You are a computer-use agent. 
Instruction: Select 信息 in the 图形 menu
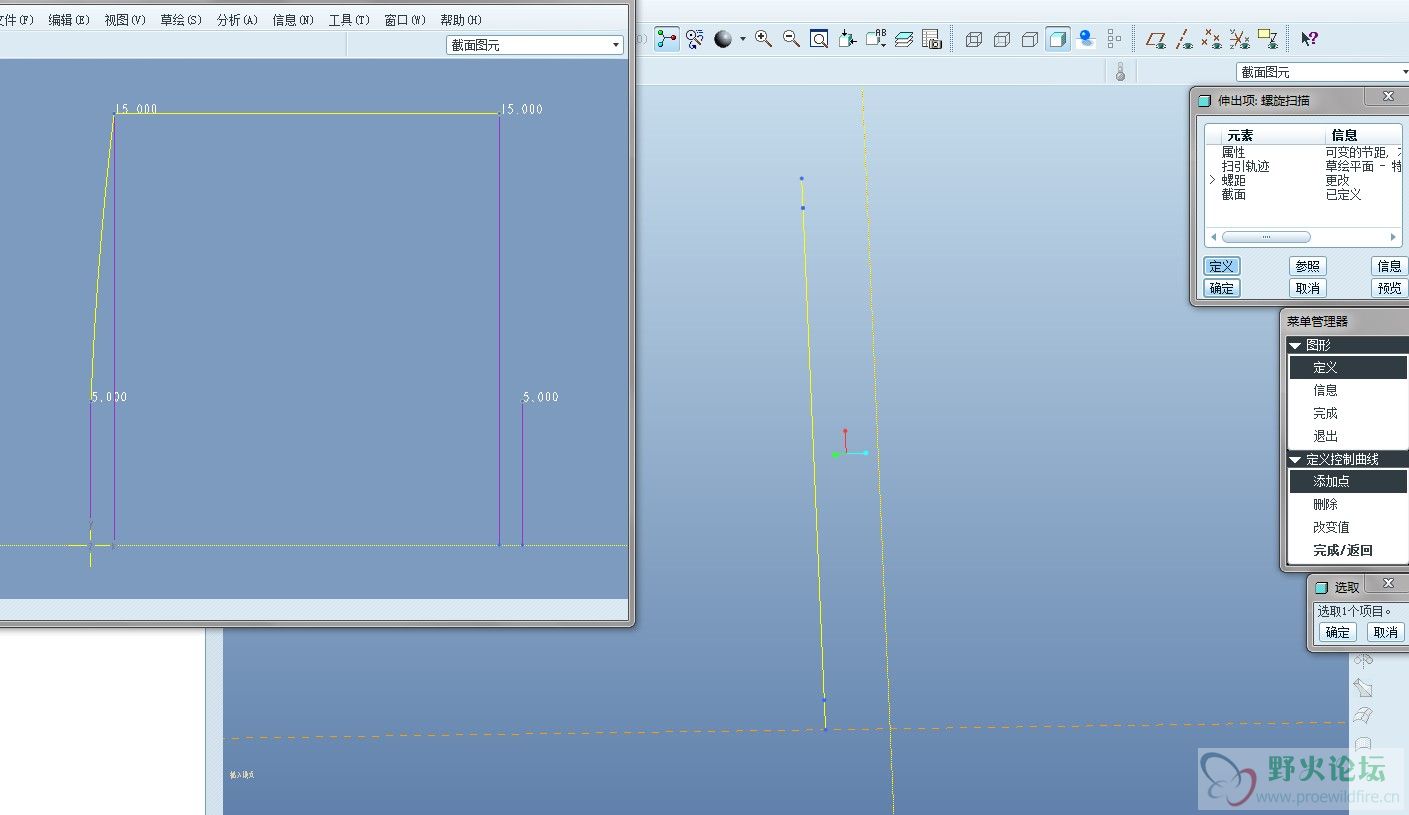coord(1347,390)
